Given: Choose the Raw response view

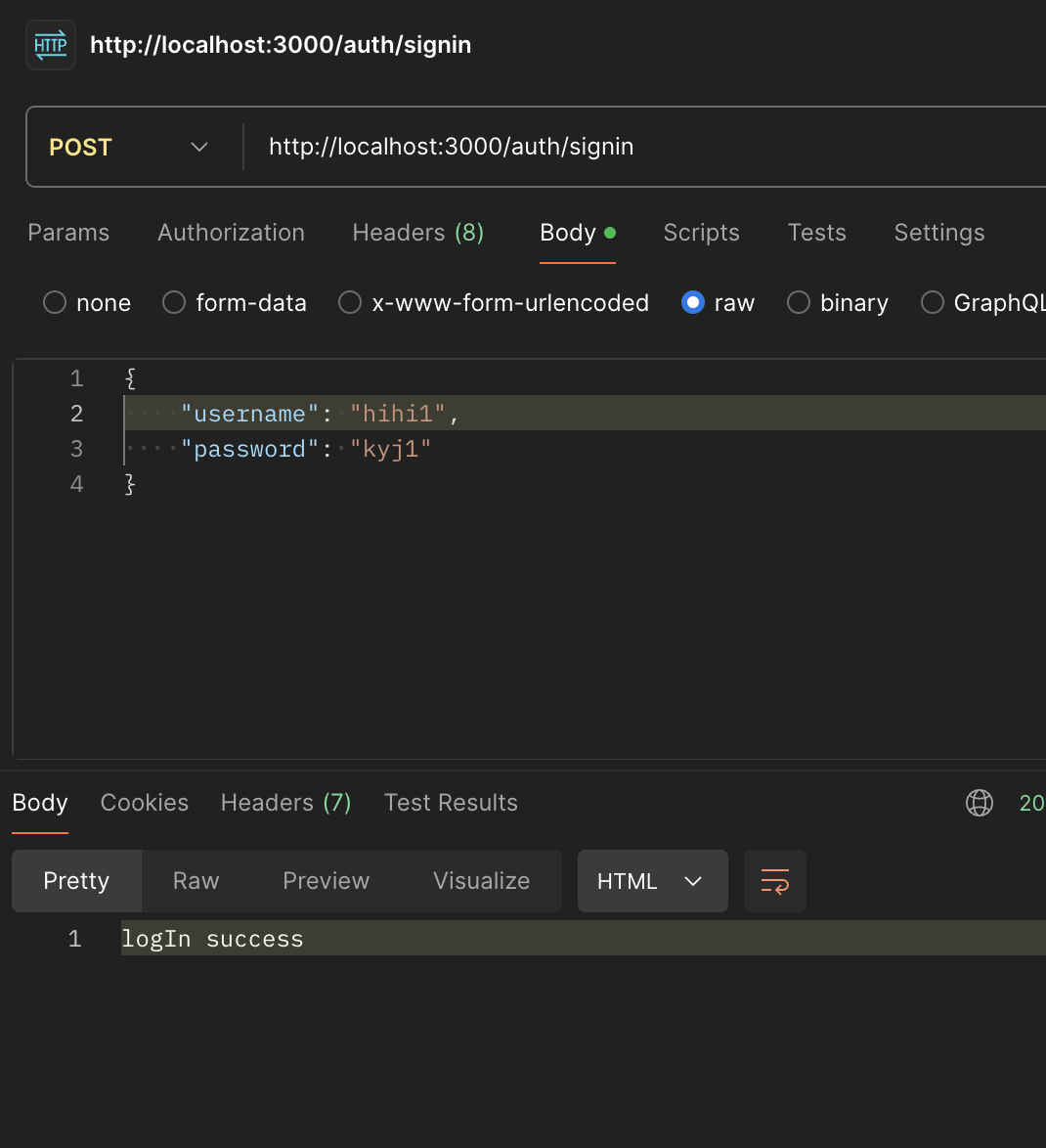Looking at the screenshot, I should point(196,881).
